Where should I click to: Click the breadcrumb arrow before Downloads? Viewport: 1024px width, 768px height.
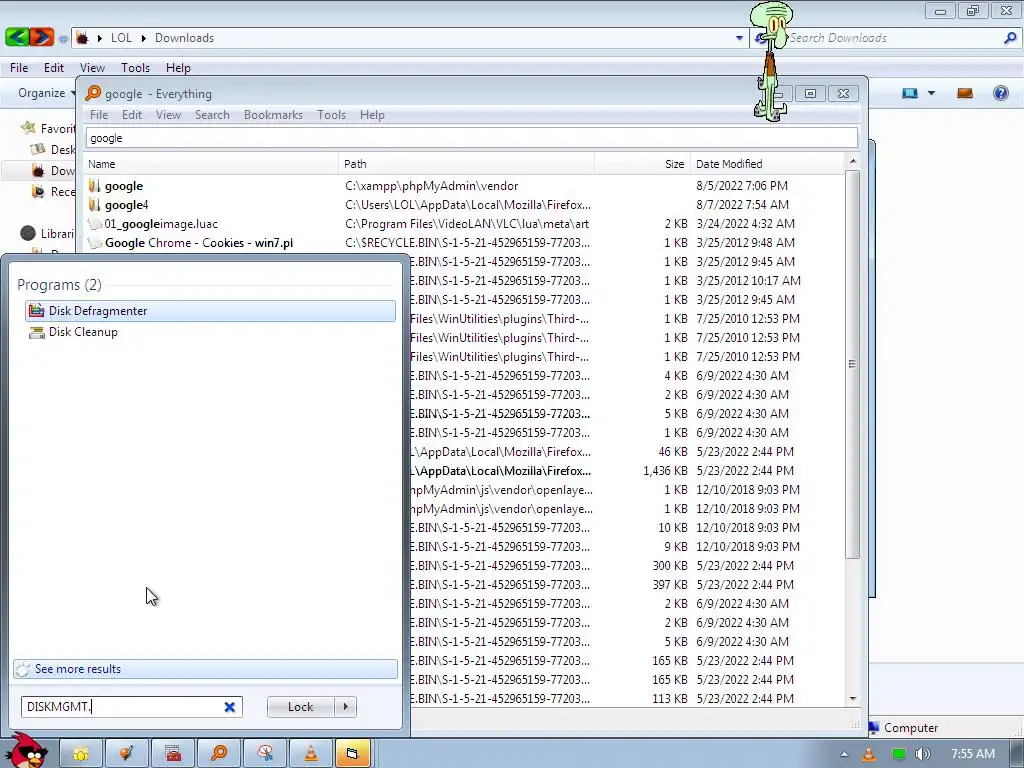click(x=144, y=38)
